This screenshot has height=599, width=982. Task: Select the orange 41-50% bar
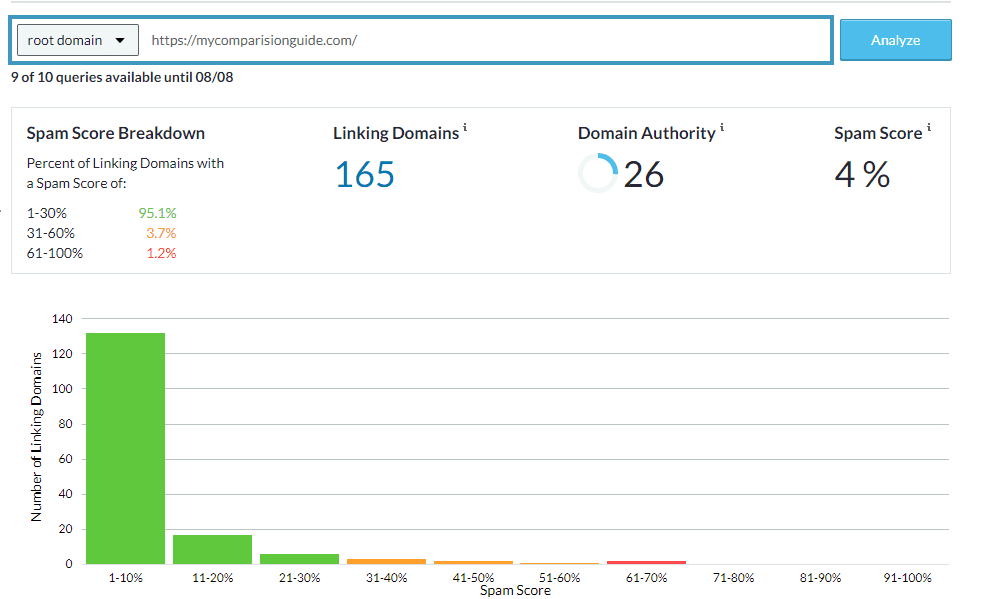pyautogui.click(x=473, y=562)
